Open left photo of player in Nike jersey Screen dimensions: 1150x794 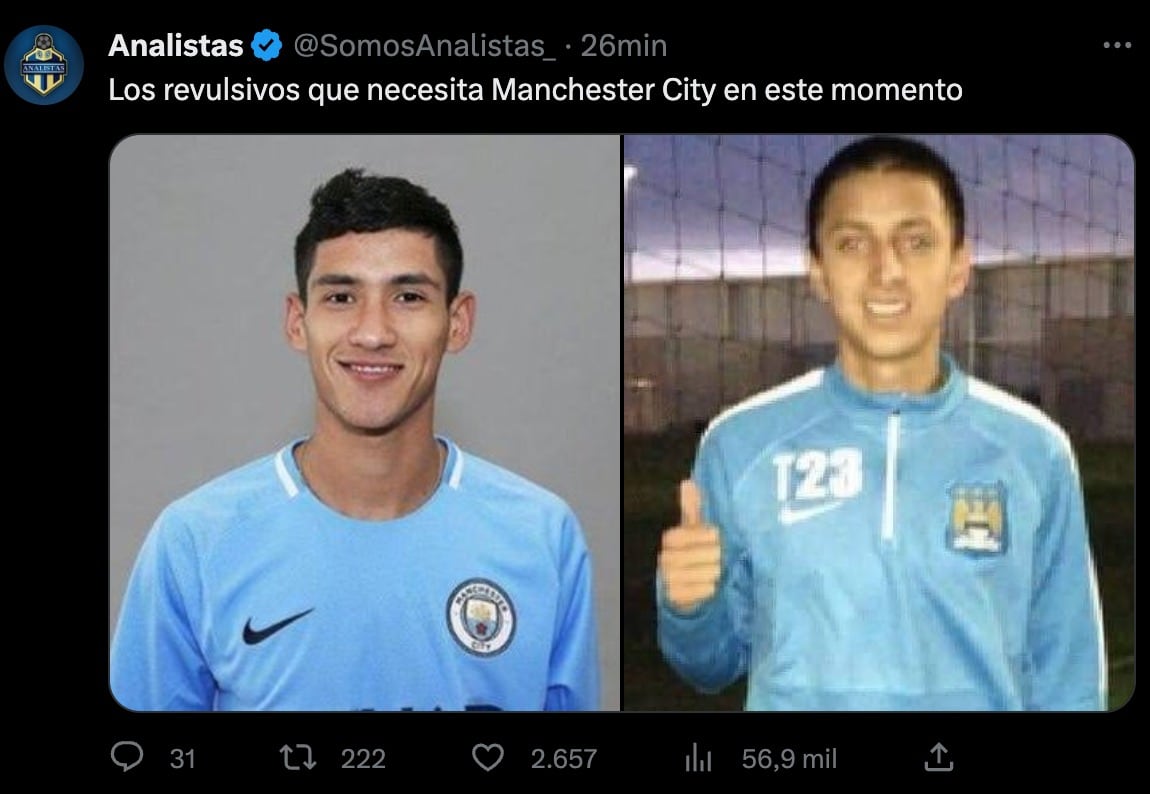click(x=365, y=422)
